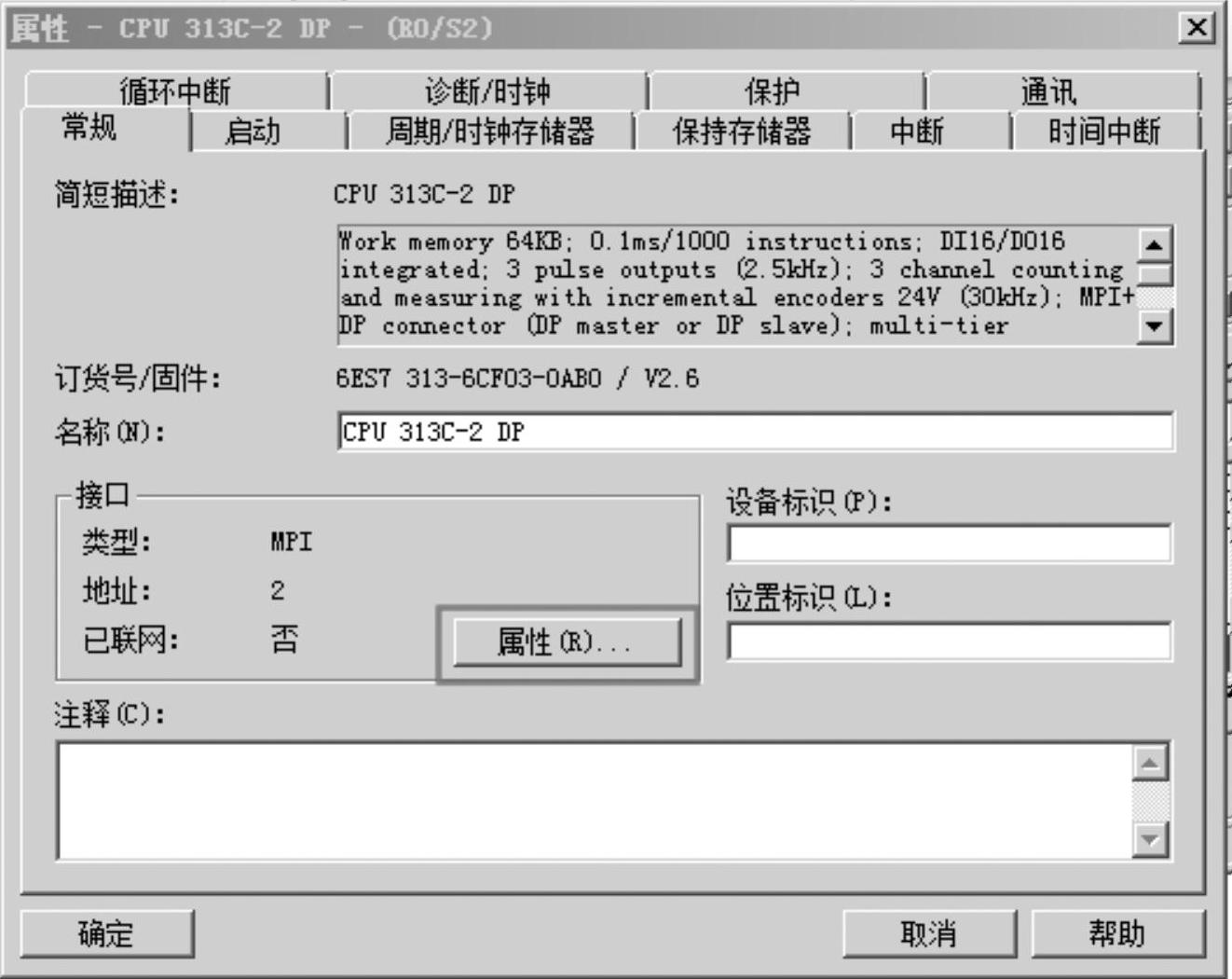This screenshot has height=979, width=1232.
Task: Focus the 位置标识(L) input field
Action: click(x=949, y=641)
